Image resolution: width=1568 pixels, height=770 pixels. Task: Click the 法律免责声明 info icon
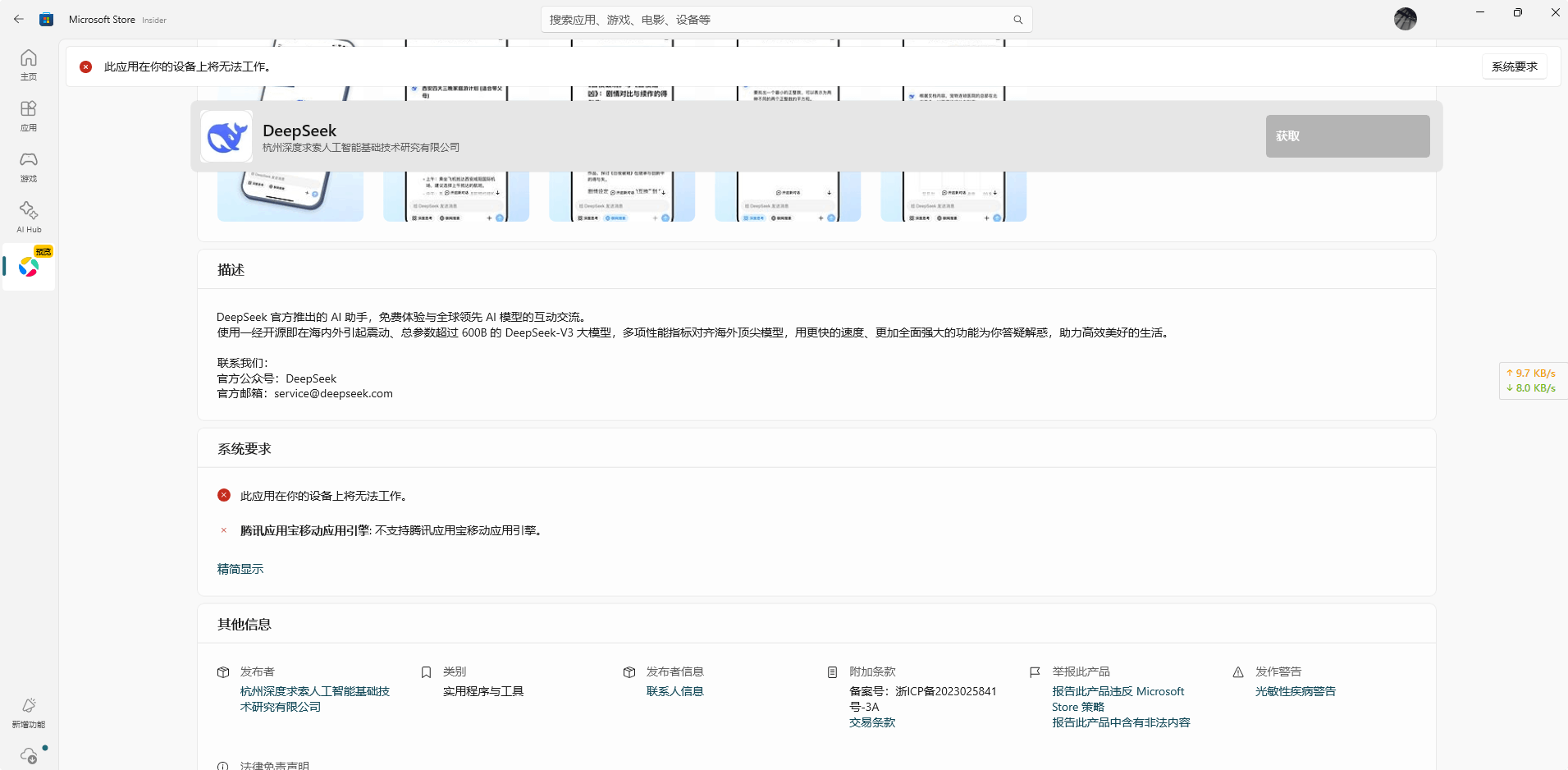pyautogui.click(x=223, y=766)
